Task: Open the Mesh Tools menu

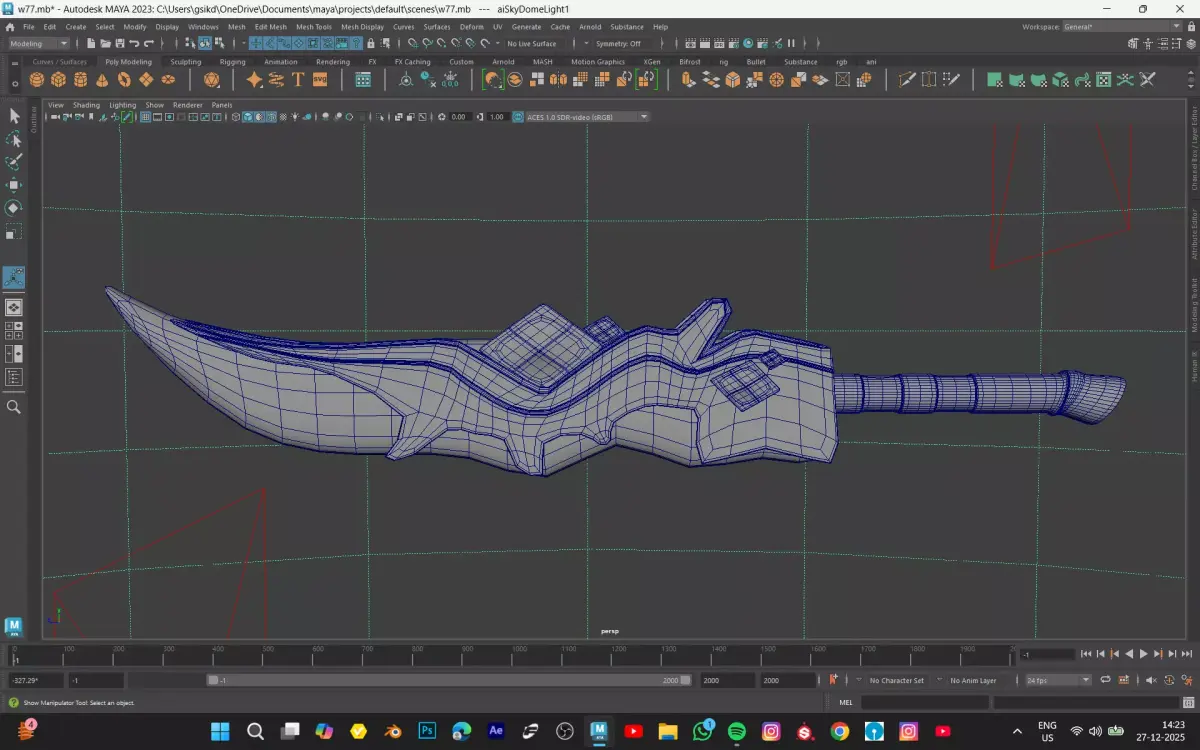Action: tap(313, 27)
